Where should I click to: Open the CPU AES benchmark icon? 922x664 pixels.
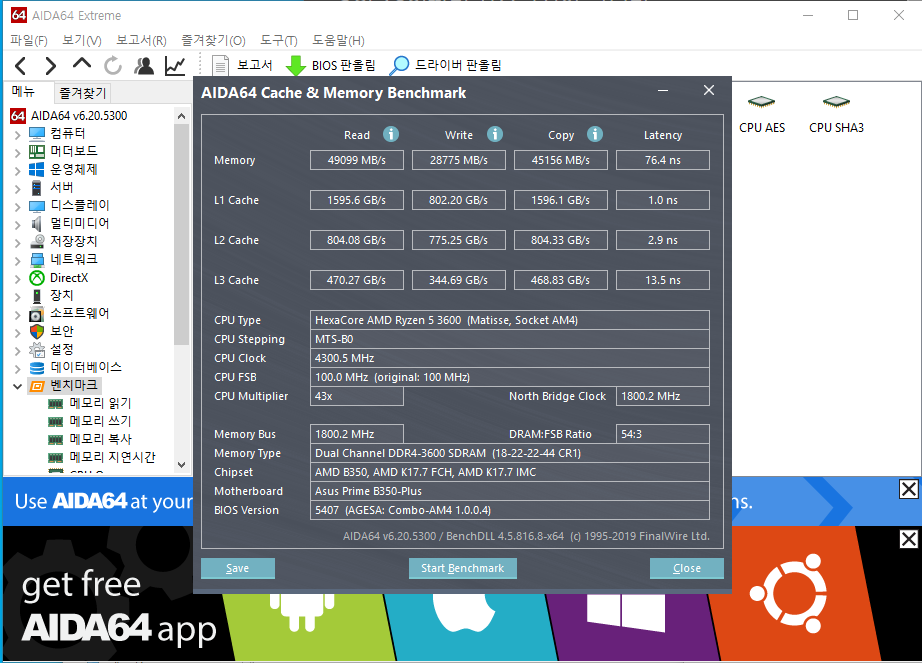click(761, 102)
